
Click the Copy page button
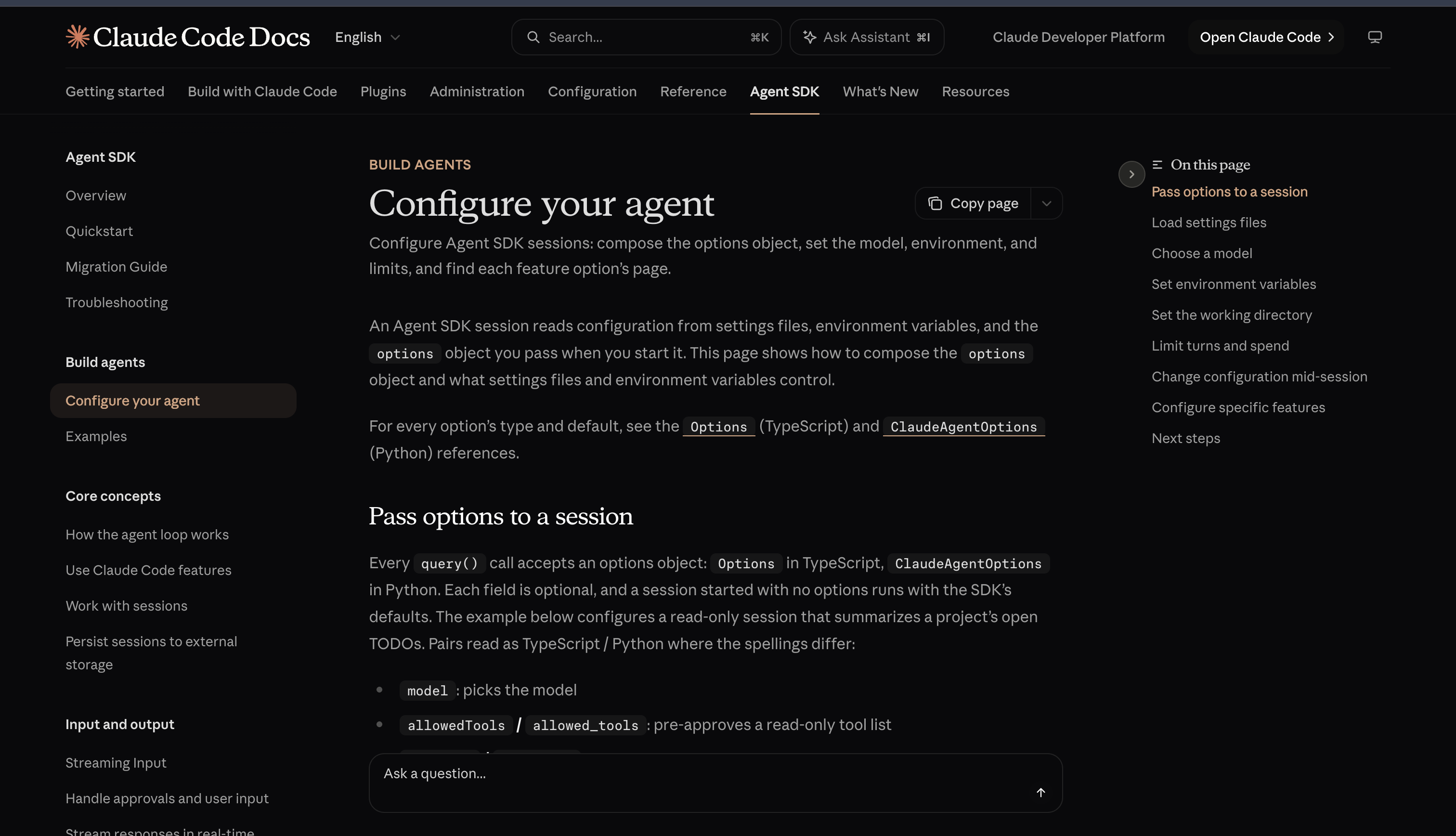coord(974,204)
